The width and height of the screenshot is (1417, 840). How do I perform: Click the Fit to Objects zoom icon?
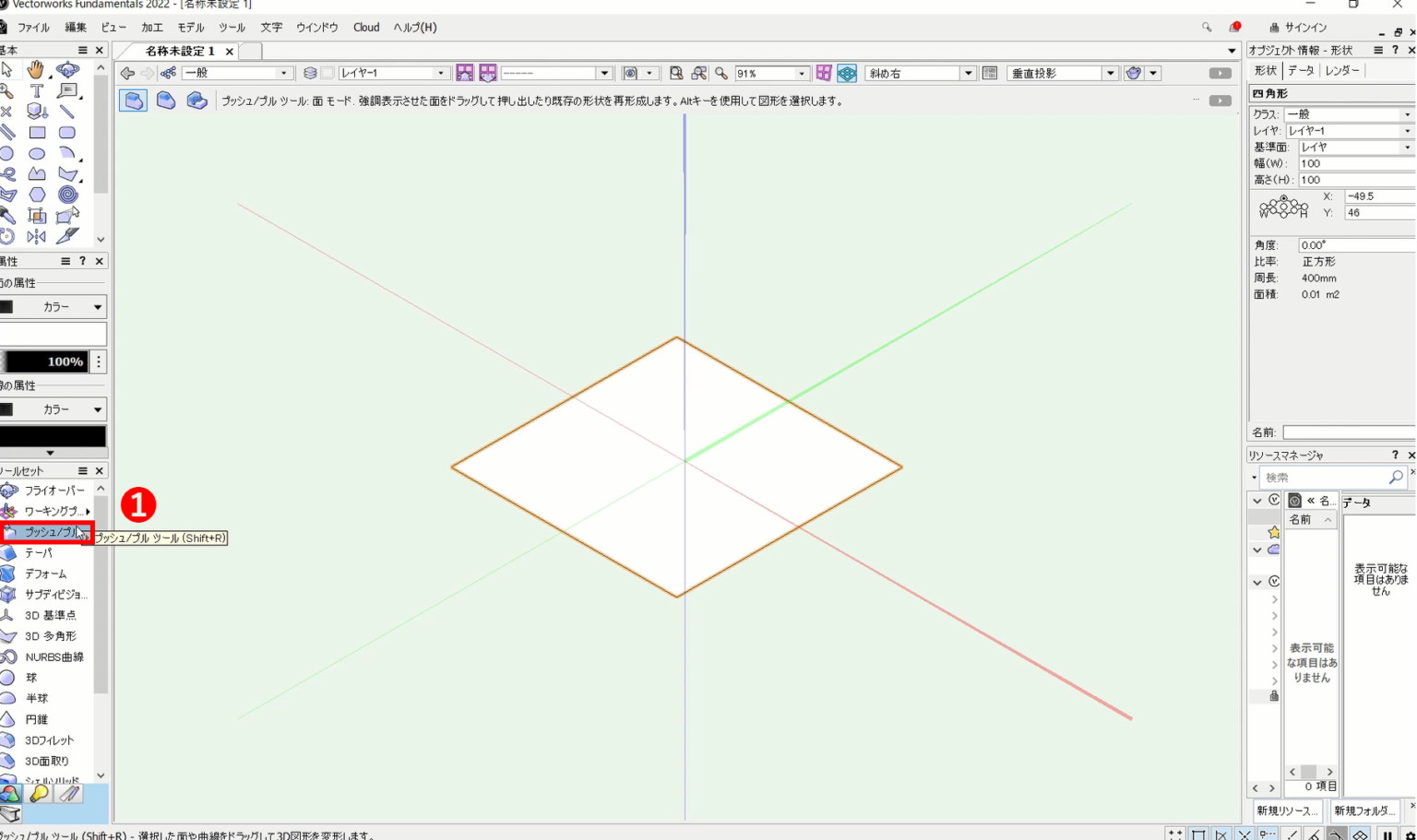tap(699, 73)
